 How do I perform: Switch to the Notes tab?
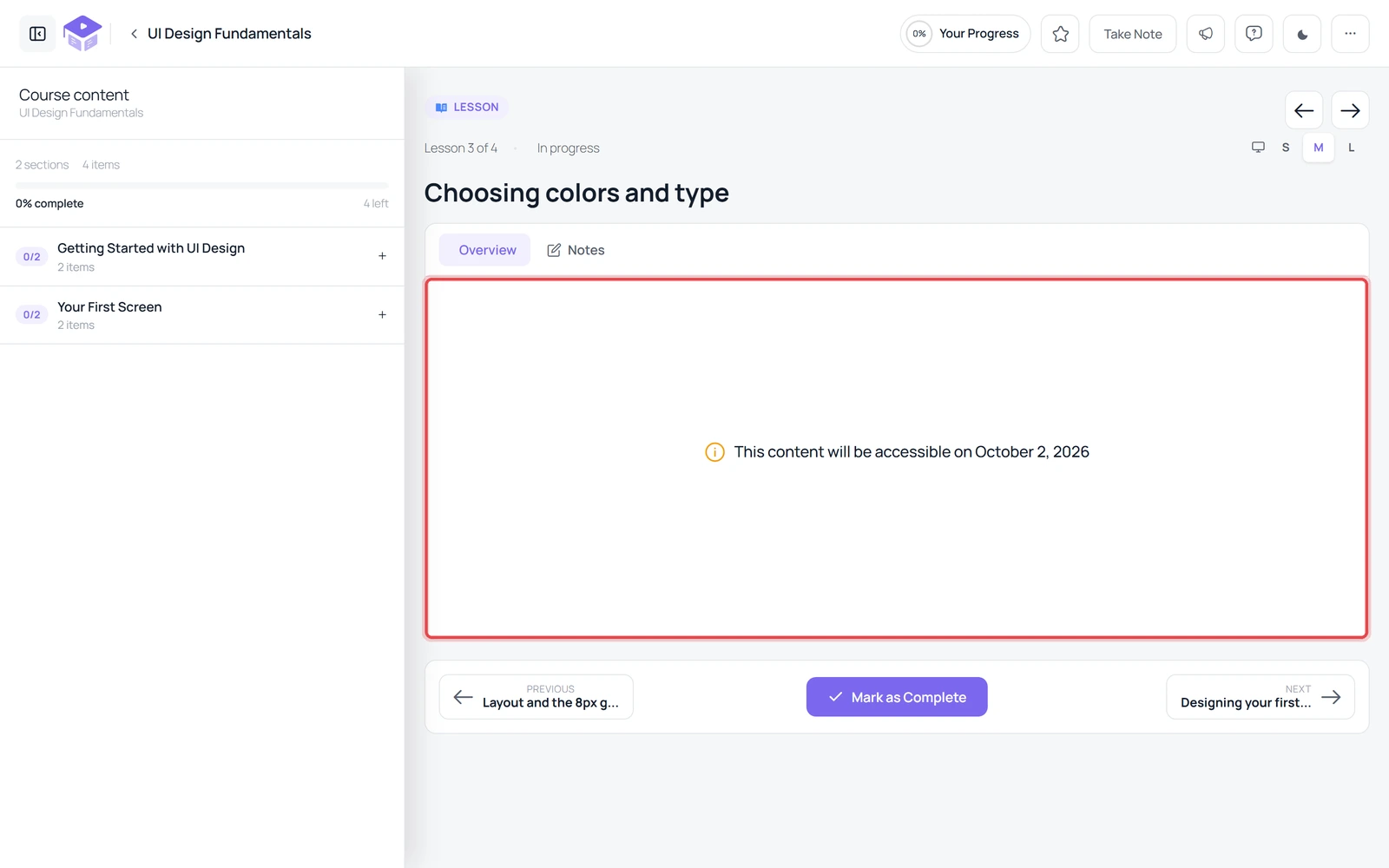pyautogui.click(x=576, y=250)
